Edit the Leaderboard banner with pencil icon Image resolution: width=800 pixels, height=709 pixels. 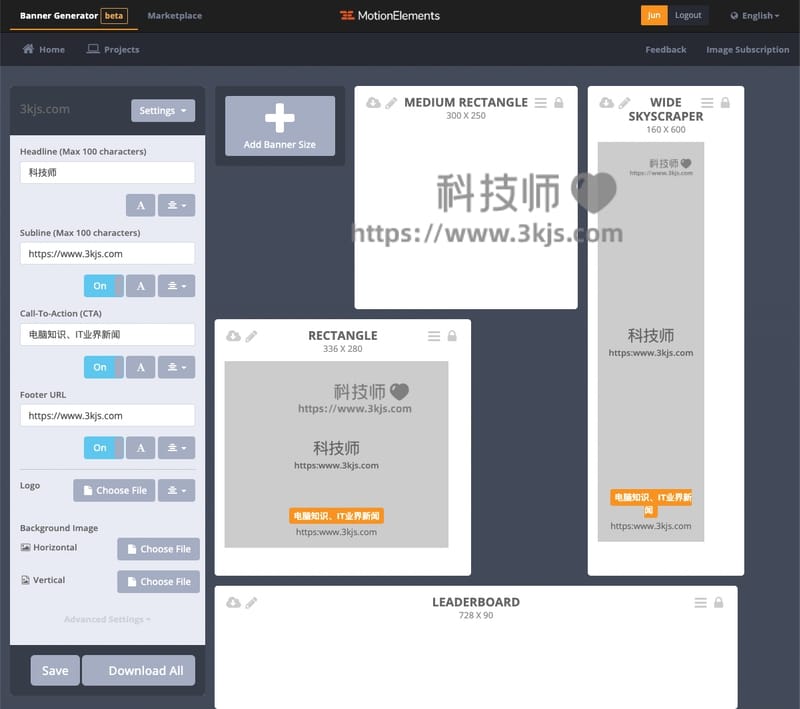point(251,603)
